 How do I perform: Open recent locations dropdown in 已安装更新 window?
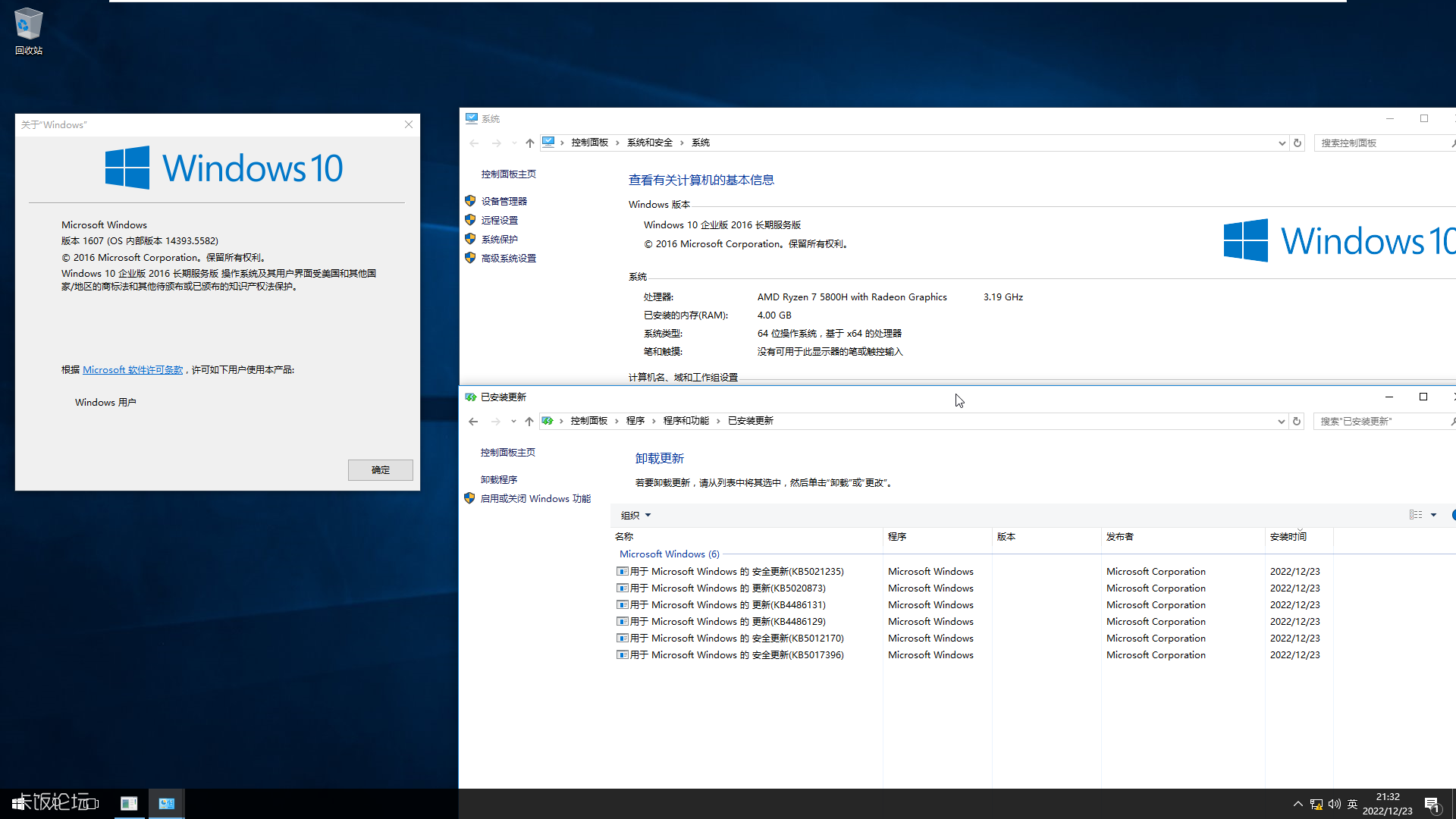pyautogui.click(x=513, y=422)
